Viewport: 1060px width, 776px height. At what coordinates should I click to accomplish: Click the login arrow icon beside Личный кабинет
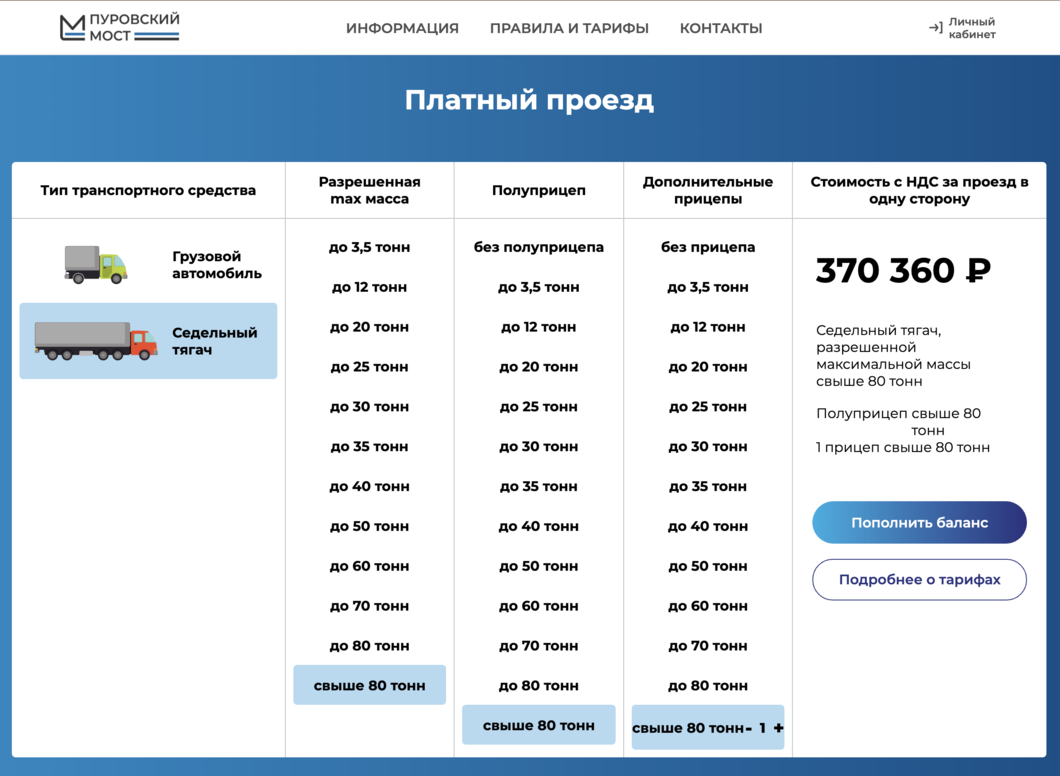(x=936, y=28)
